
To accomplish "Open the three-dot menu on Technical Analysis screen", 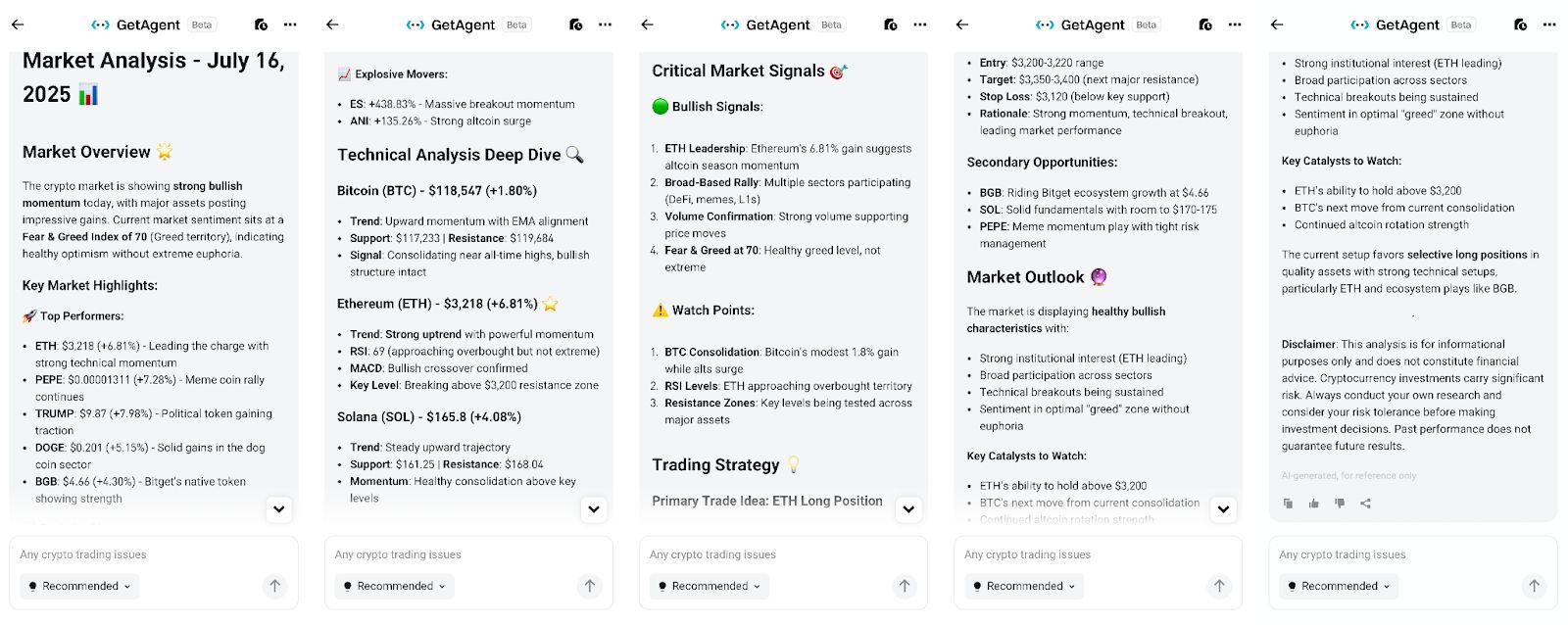I will click(605, 24).
